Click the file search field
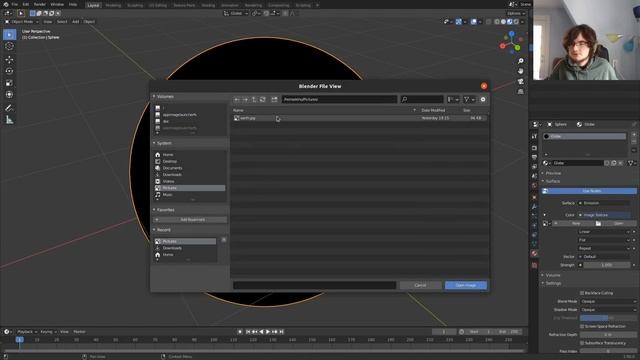 coord(422,100)
